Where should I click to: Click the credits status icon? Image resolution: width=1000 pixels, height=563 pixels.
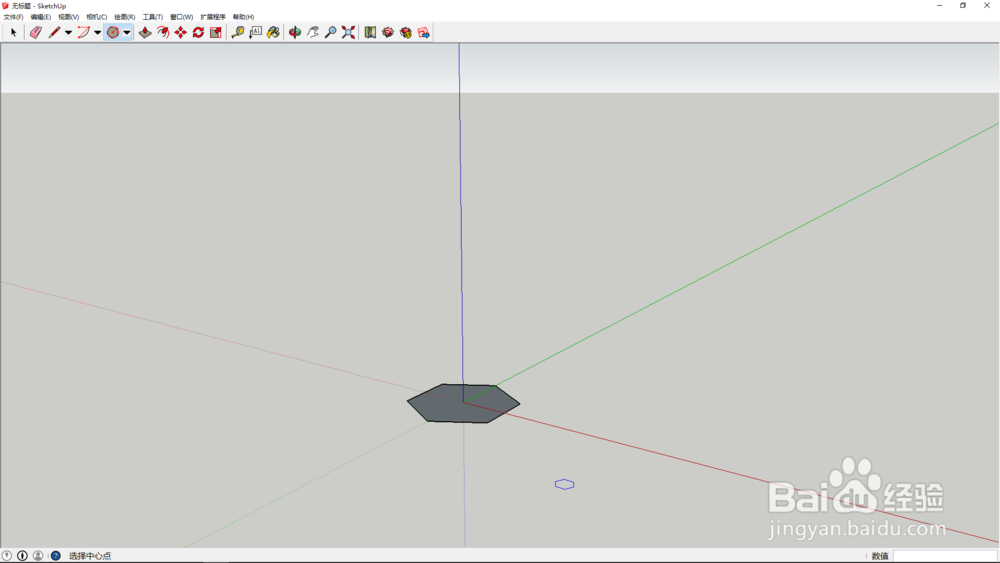point(22,556)
